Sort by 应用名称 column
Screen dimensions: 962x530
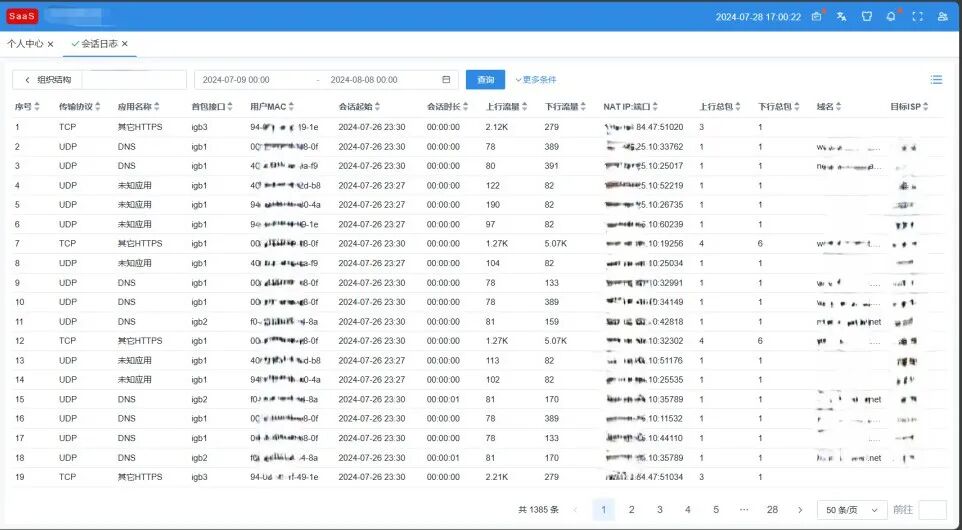coord(156,107)
